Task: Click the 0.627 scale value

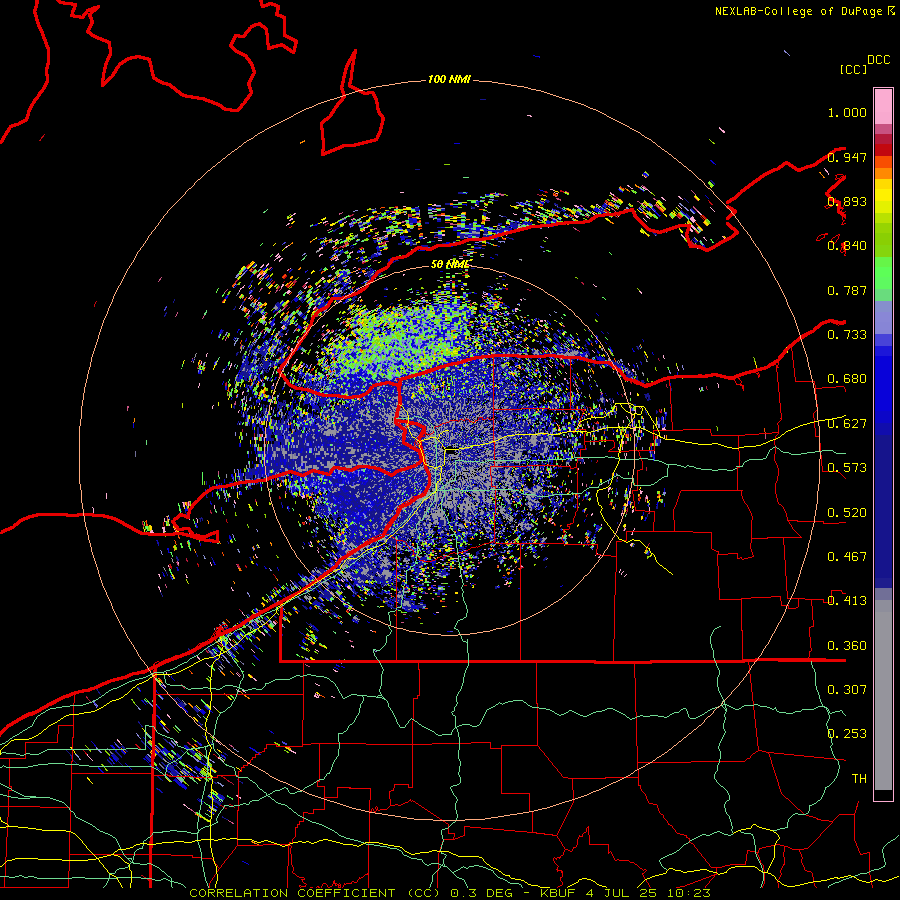Action: pos(847,424)
